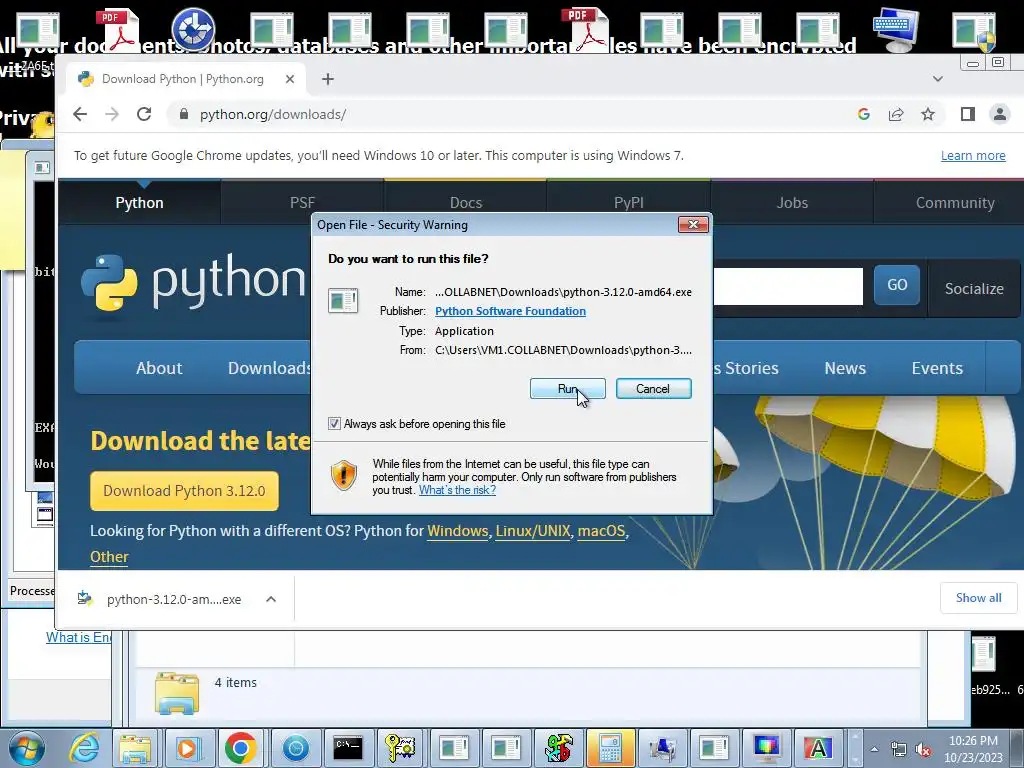Image resolution: width=1024 pixels, height=768 pixels.
Task: Click the network tray icon
Action: click(899, 750)
